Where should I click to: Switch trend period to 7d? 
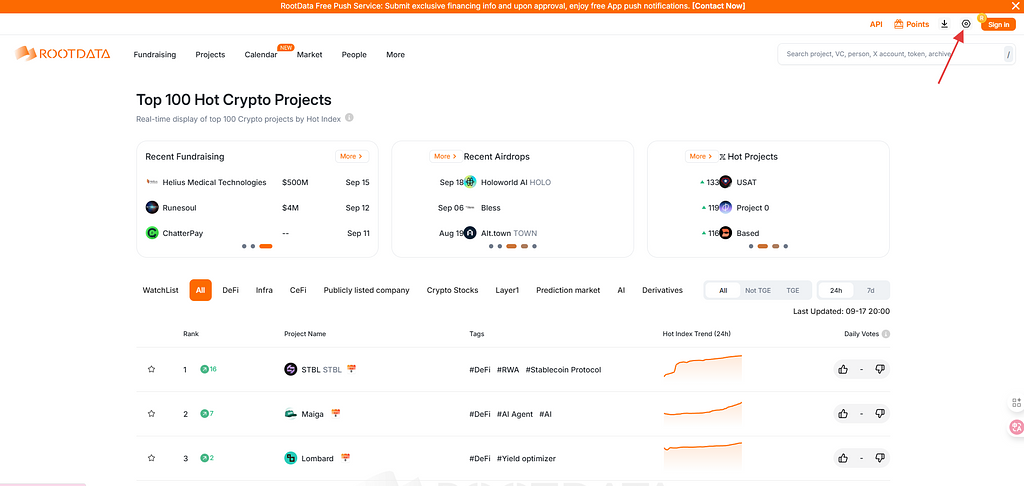[x=870, y=290]
